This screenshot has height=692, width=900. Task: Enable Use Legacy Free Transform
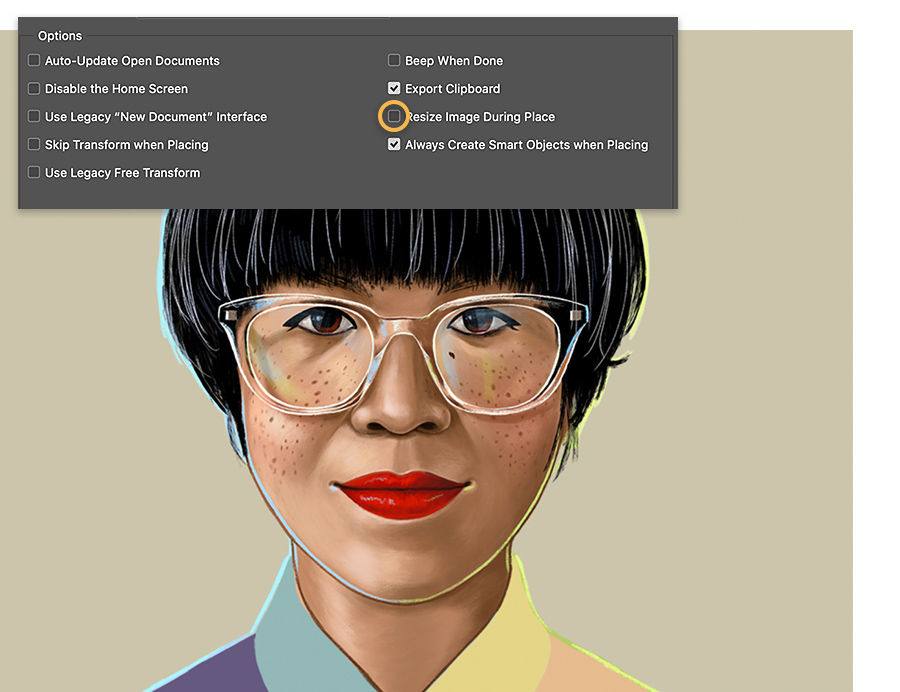(32, 172)
